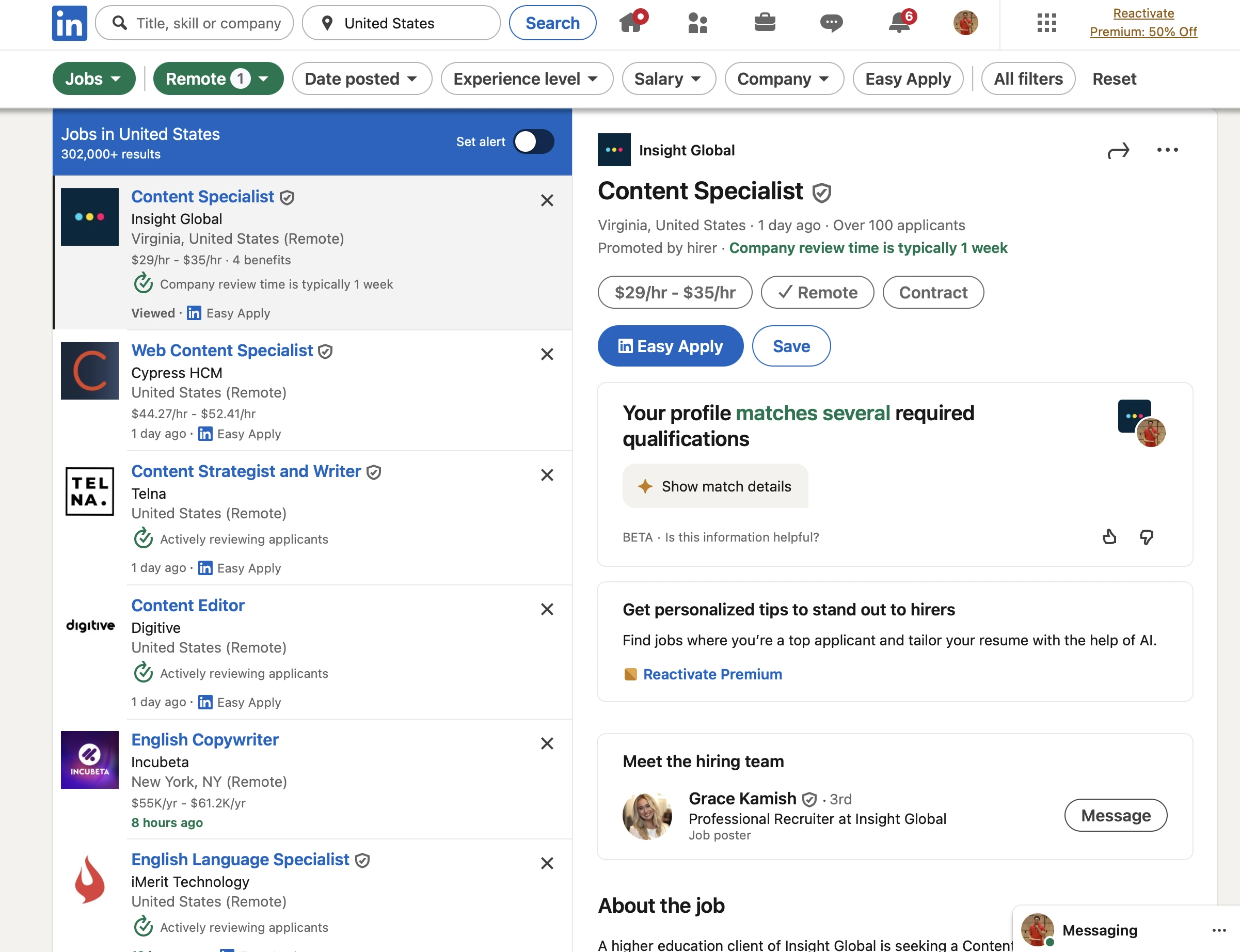Dismiss the Web Content Specialist job
Screen dimensions: 1240x952
click(x=547, y=354)
